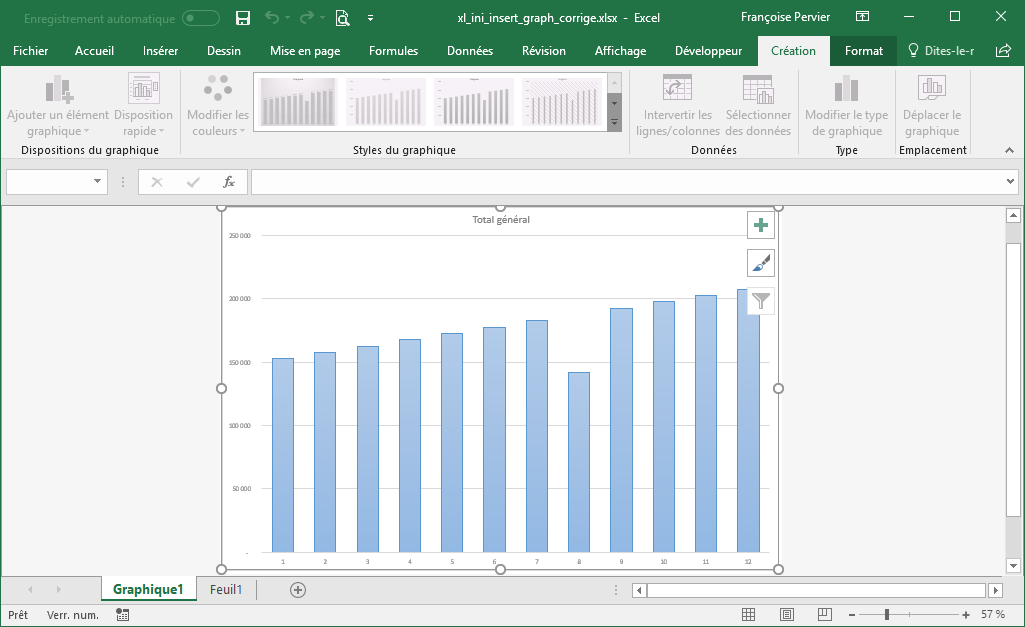Collapse the ribbon with chevron
Screen dimensions: 1025x627
coord(1009,150)
